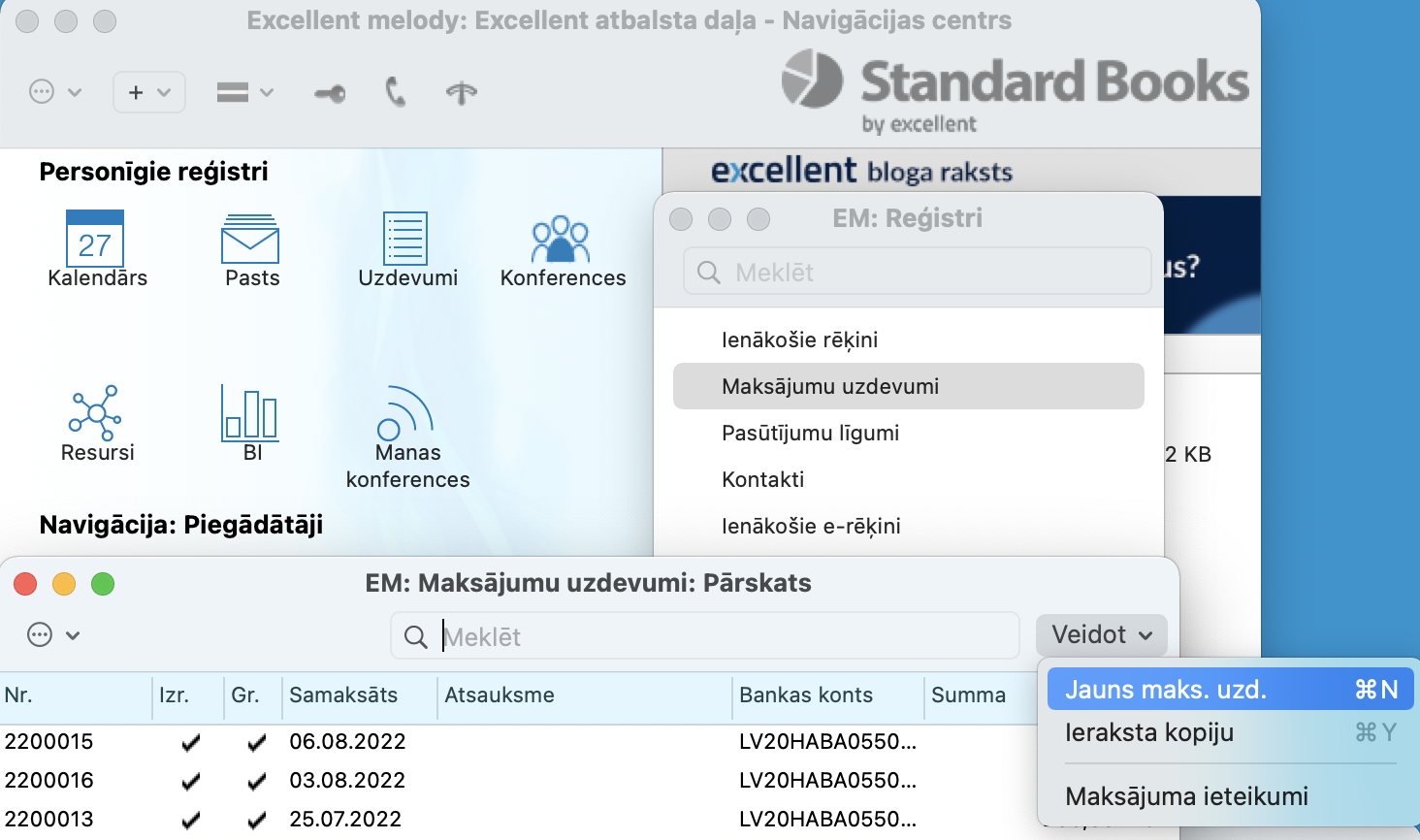Open the Pasts mail icon

click(250, 239)
